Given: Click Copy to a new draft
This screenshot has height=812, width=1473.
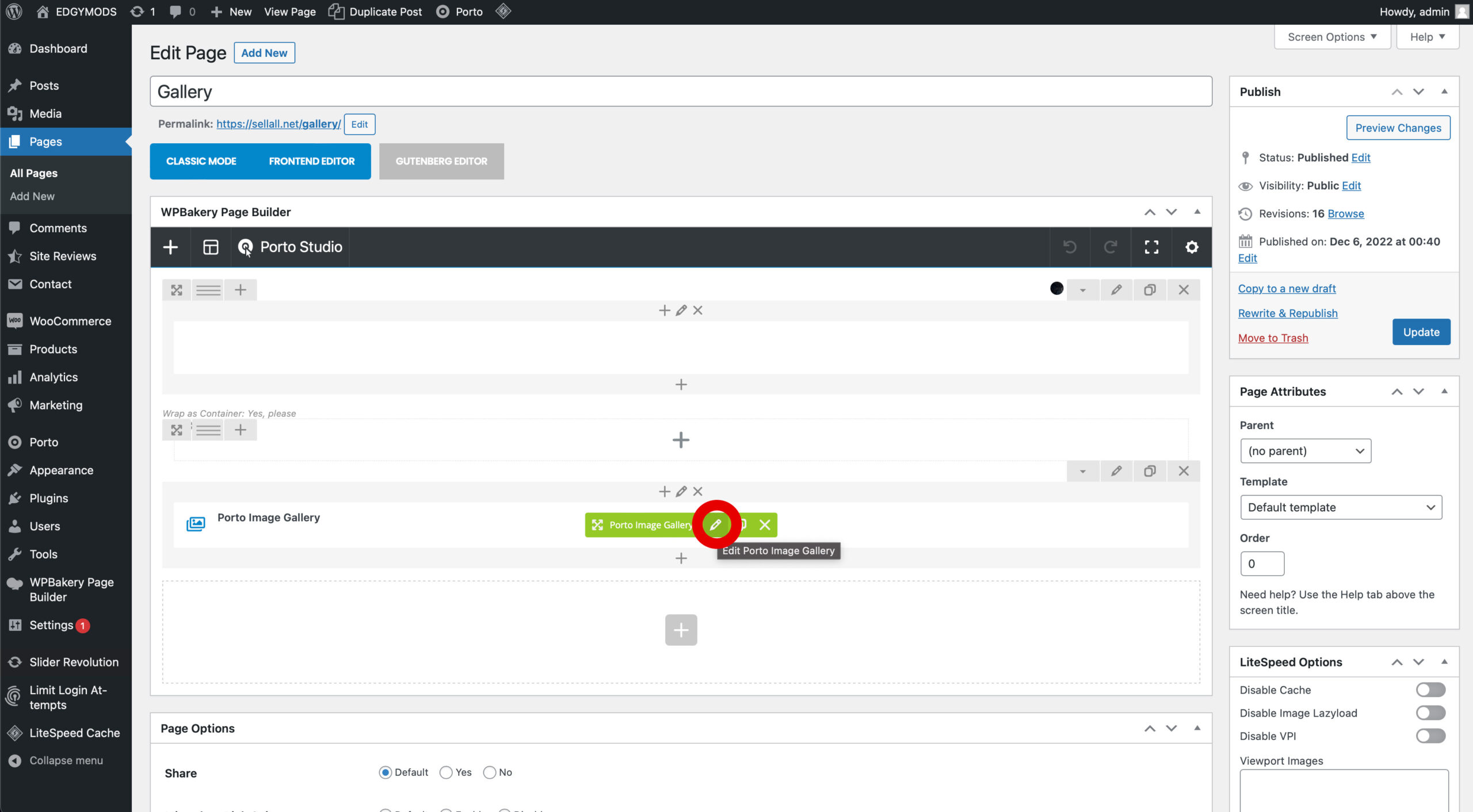Looking at the screenshot, I should [1287, 289].
